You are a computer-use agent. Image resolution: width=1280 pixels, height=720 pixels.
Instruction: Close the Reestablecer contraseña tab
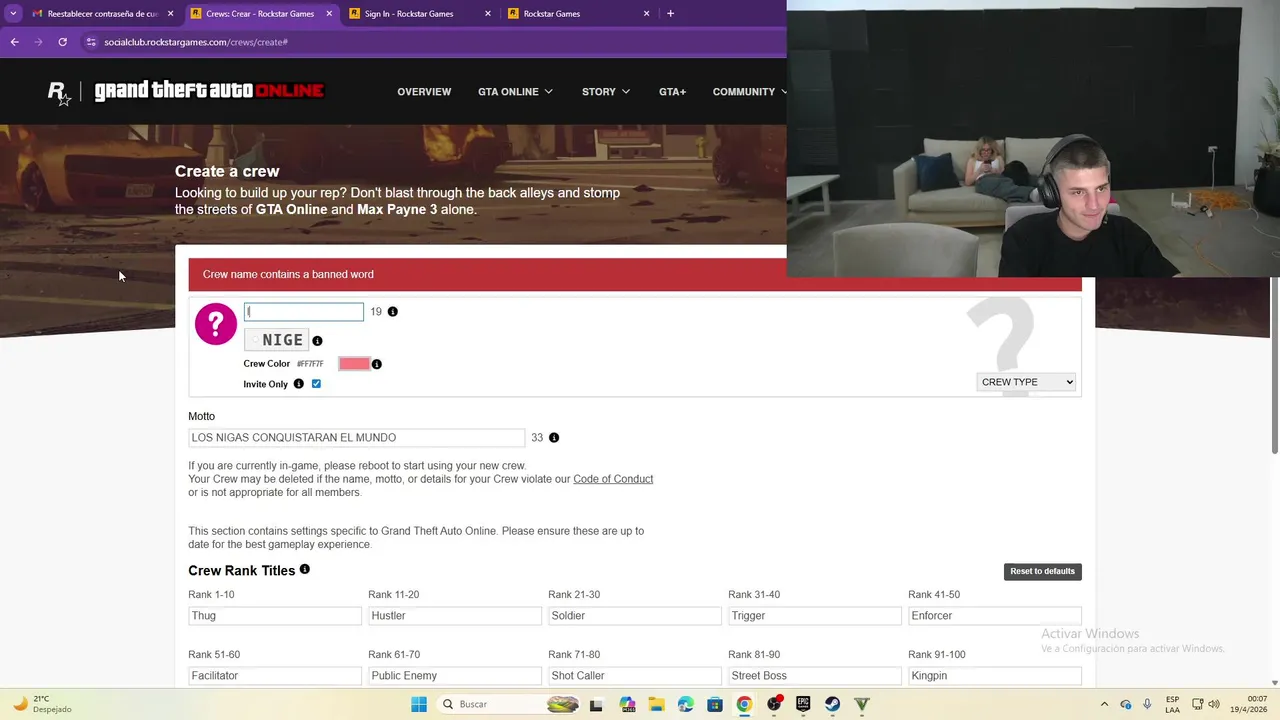pyautogui.click(x=170, y=14)
